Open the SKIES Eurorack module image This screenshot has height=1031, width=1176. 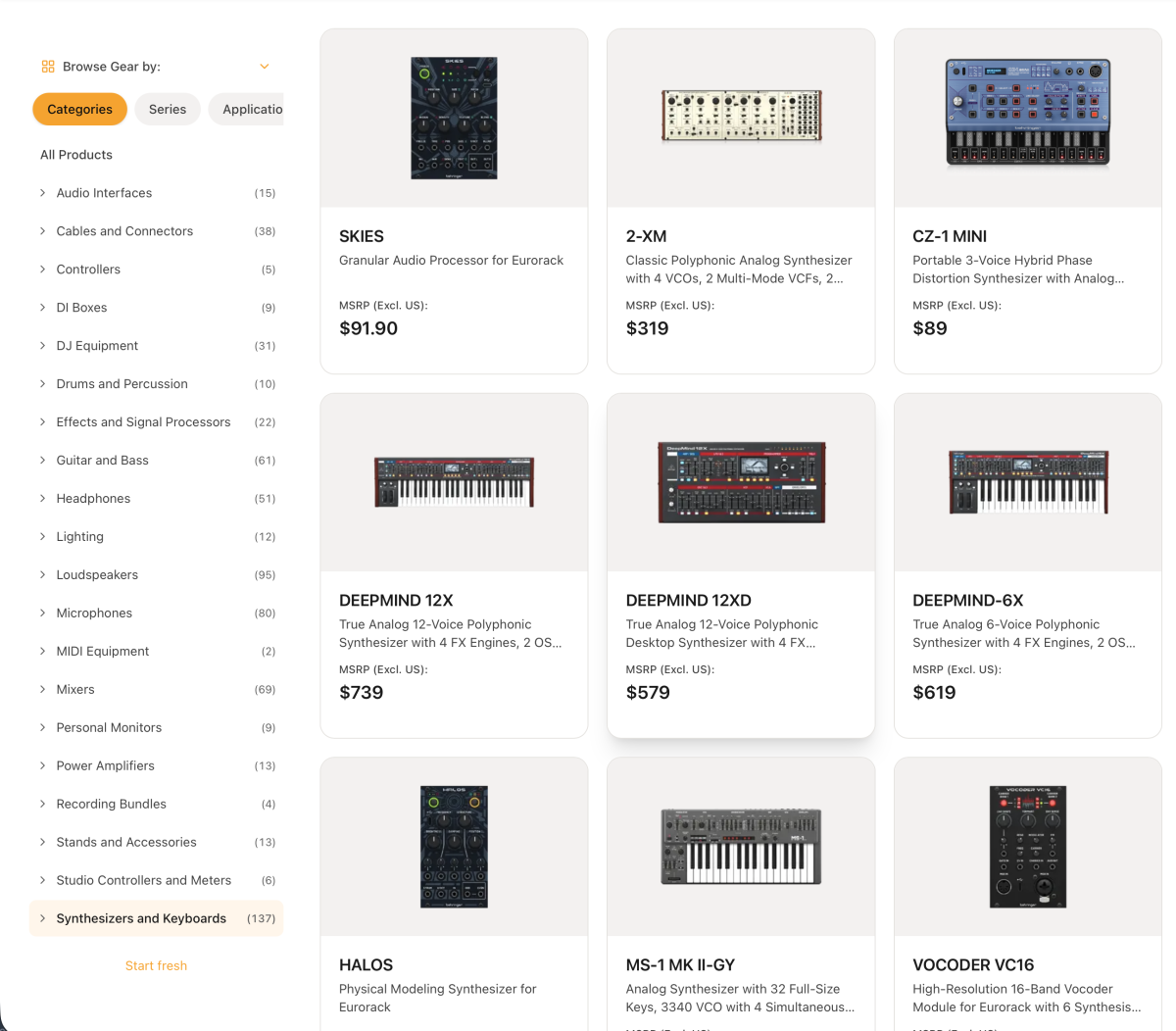[454, 118]
